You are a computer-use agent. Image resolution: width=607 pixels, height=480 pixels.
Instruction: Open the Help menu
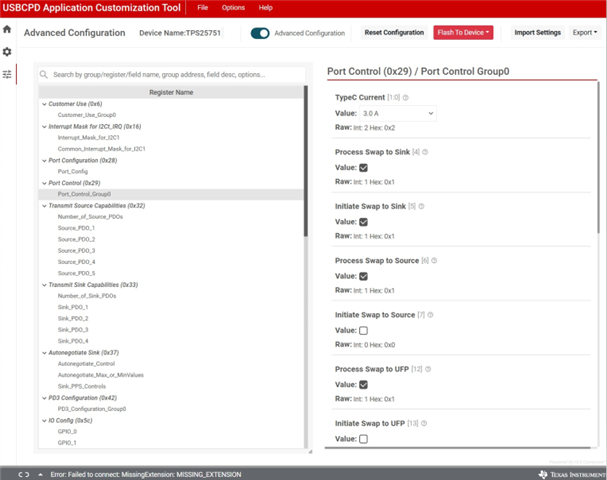point(265,8)
